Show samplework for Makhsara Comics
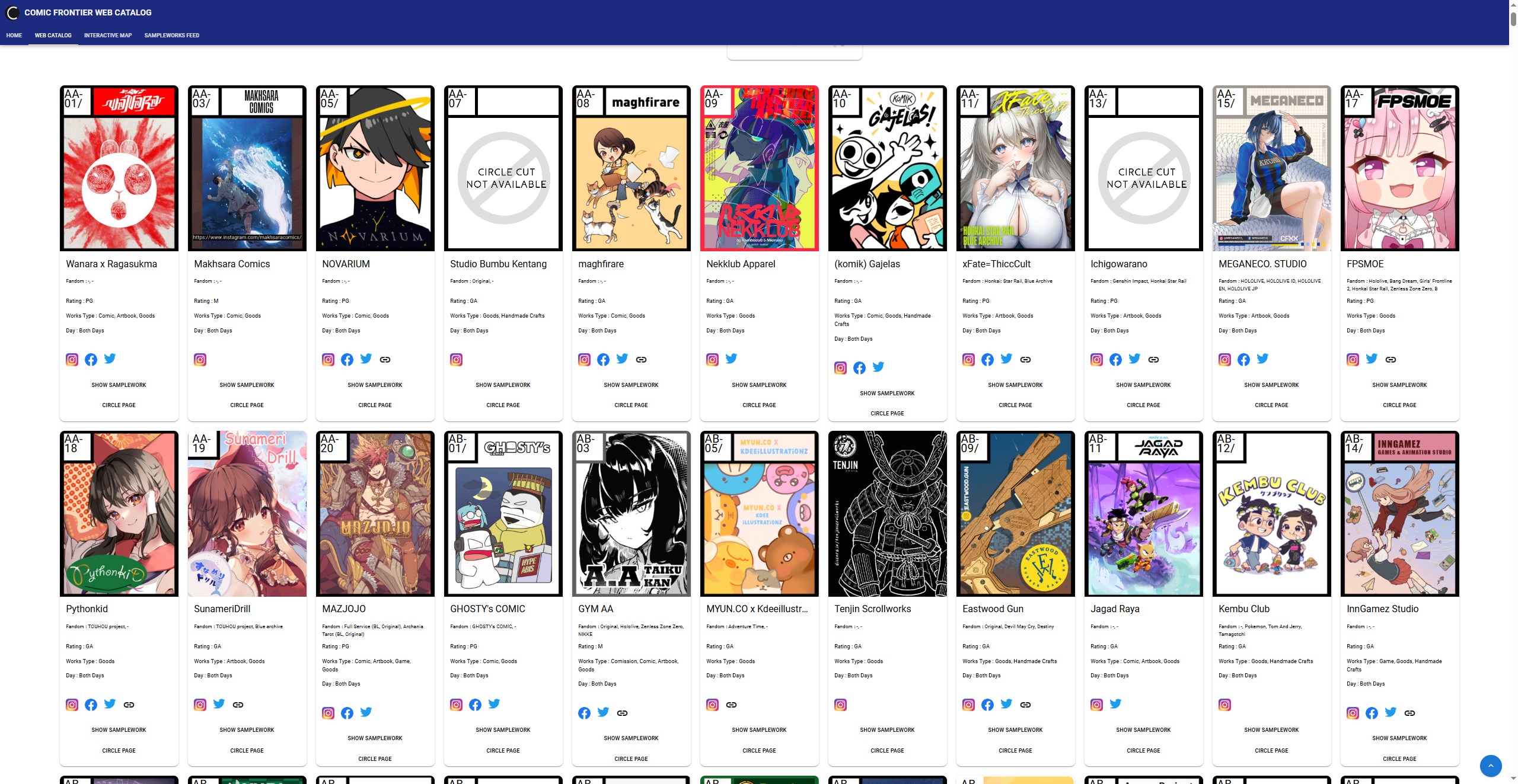The width and height of the screenshot is (1518, 784). [247, 385]
